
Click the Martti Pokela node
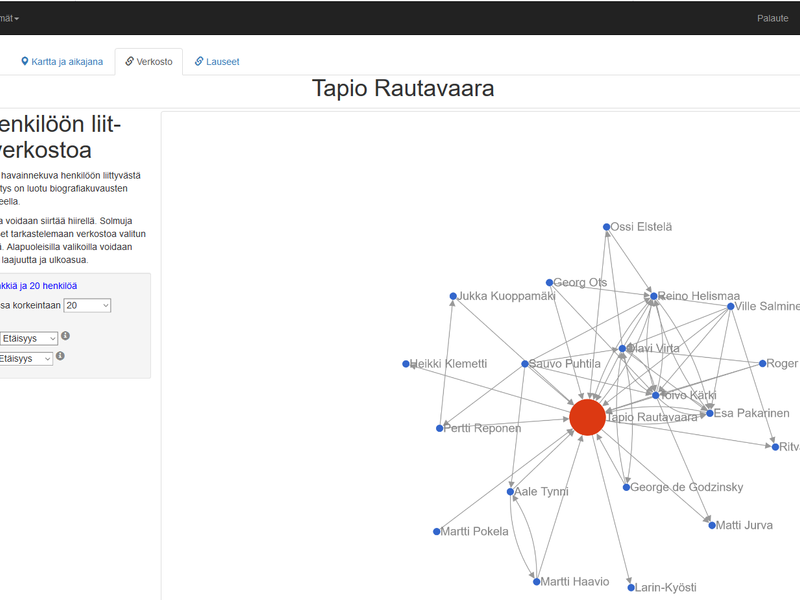pos(436,531)
